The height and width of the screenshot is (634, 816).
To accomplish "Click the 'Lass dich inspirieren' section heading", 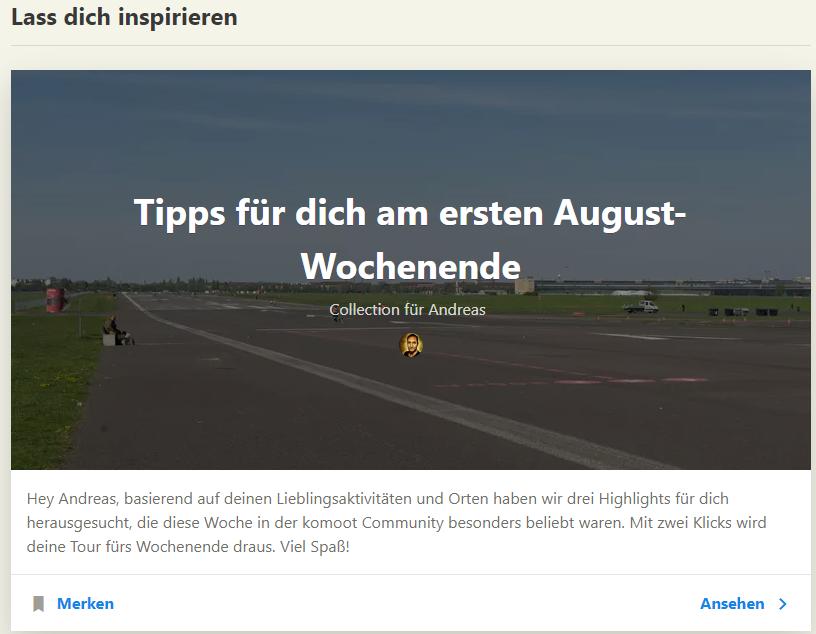I will (124, 17).
